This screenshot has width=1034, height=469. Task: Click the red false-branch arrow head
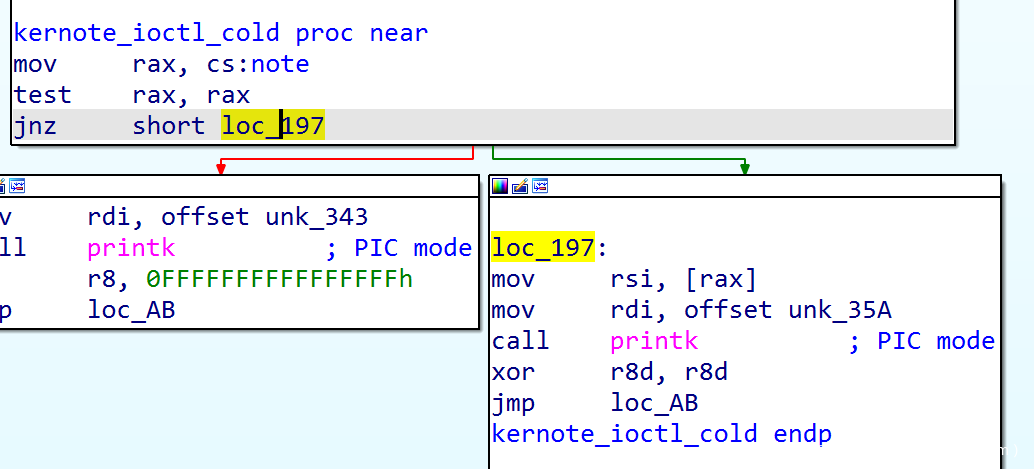click(221, 169)
